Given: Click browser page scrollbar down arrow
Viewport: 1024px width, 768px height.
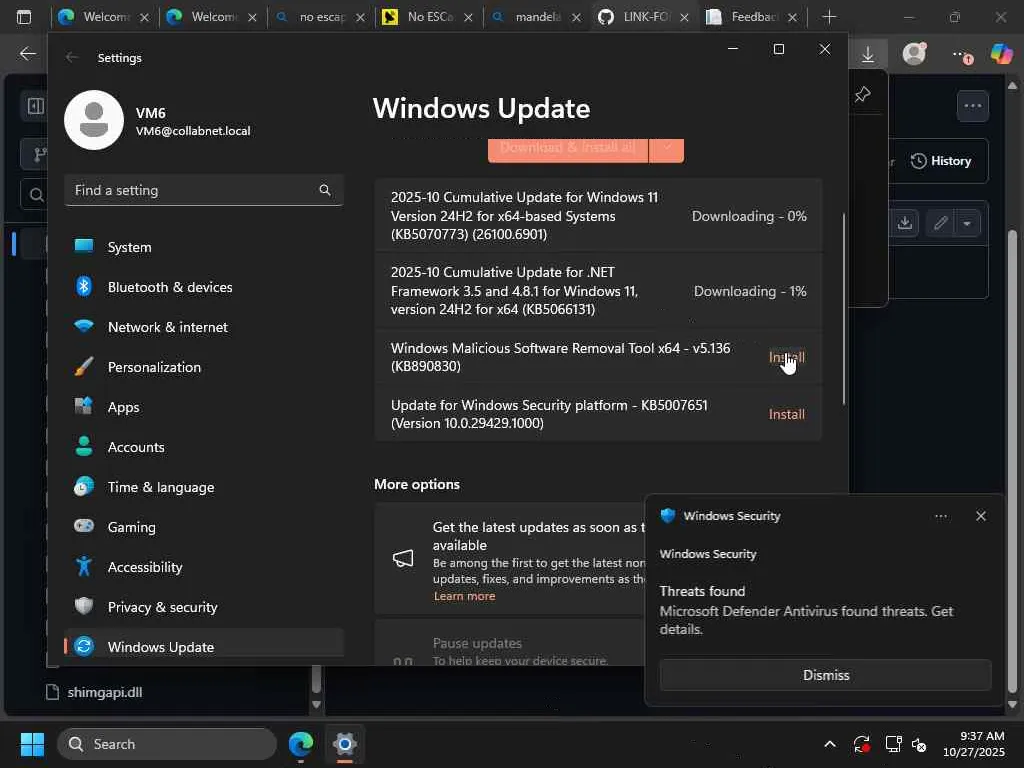Looking at the screenshot, I should click(1012, 705).
